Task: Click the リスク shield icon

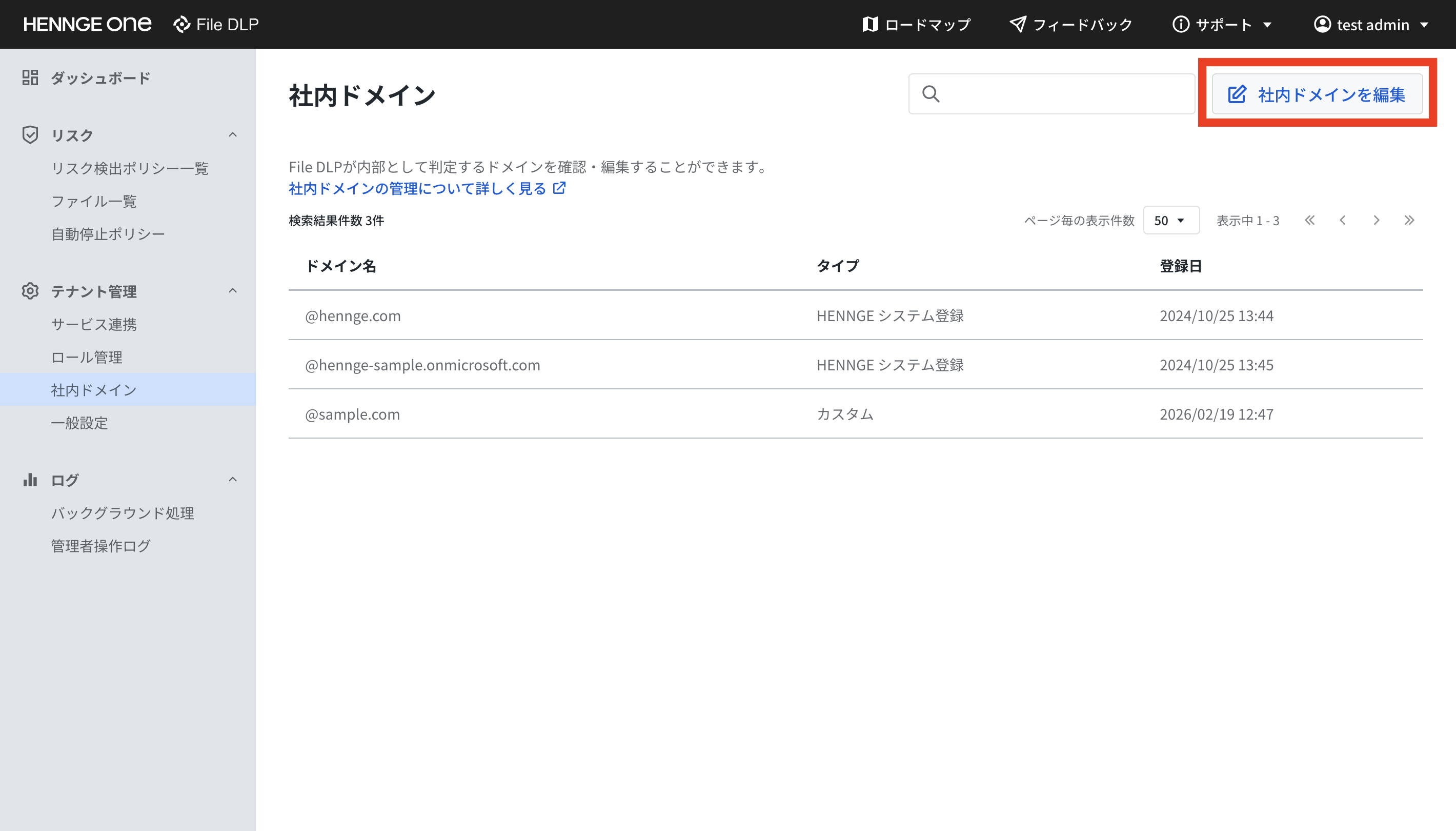Action: pos(30,135)
